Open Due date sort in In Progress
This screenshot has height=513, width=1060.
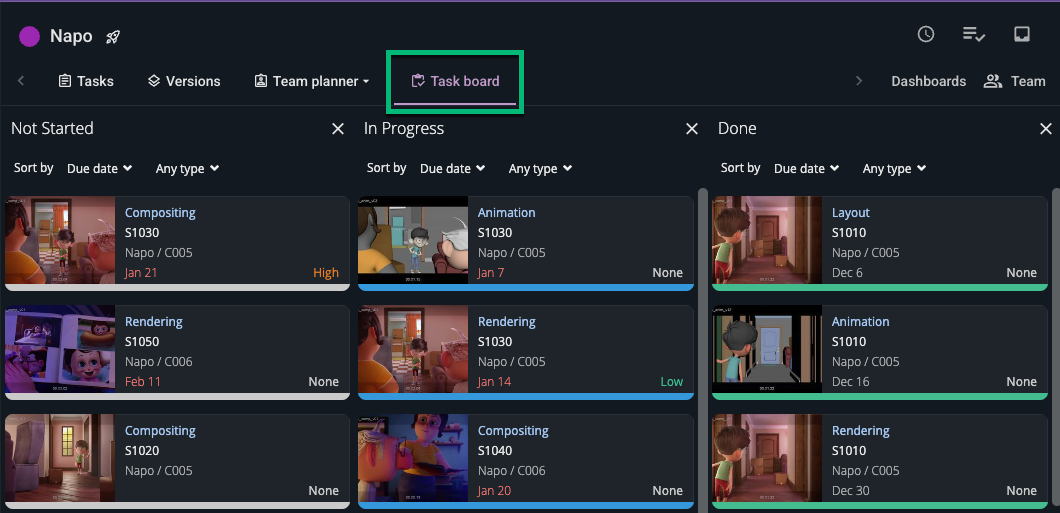pos(452,168)
